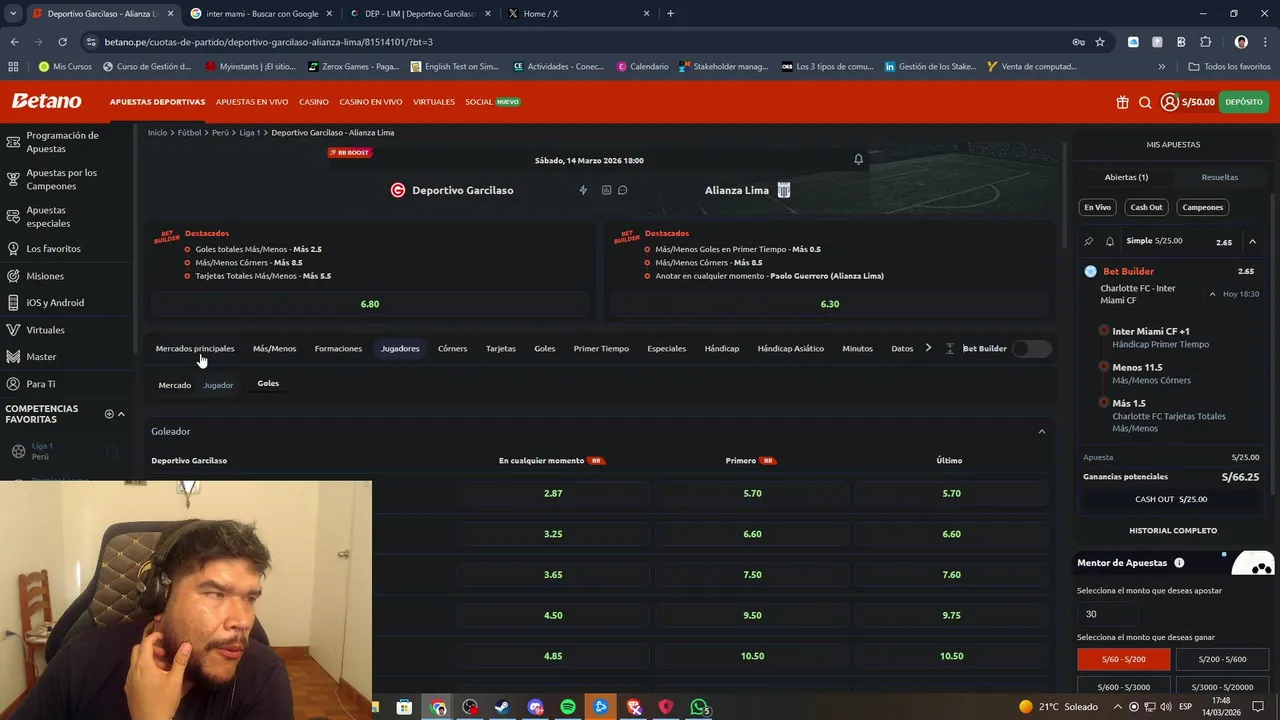1280x720 pixels.
Task: Click the Depósito button
Action: [x=1244, y=102]
